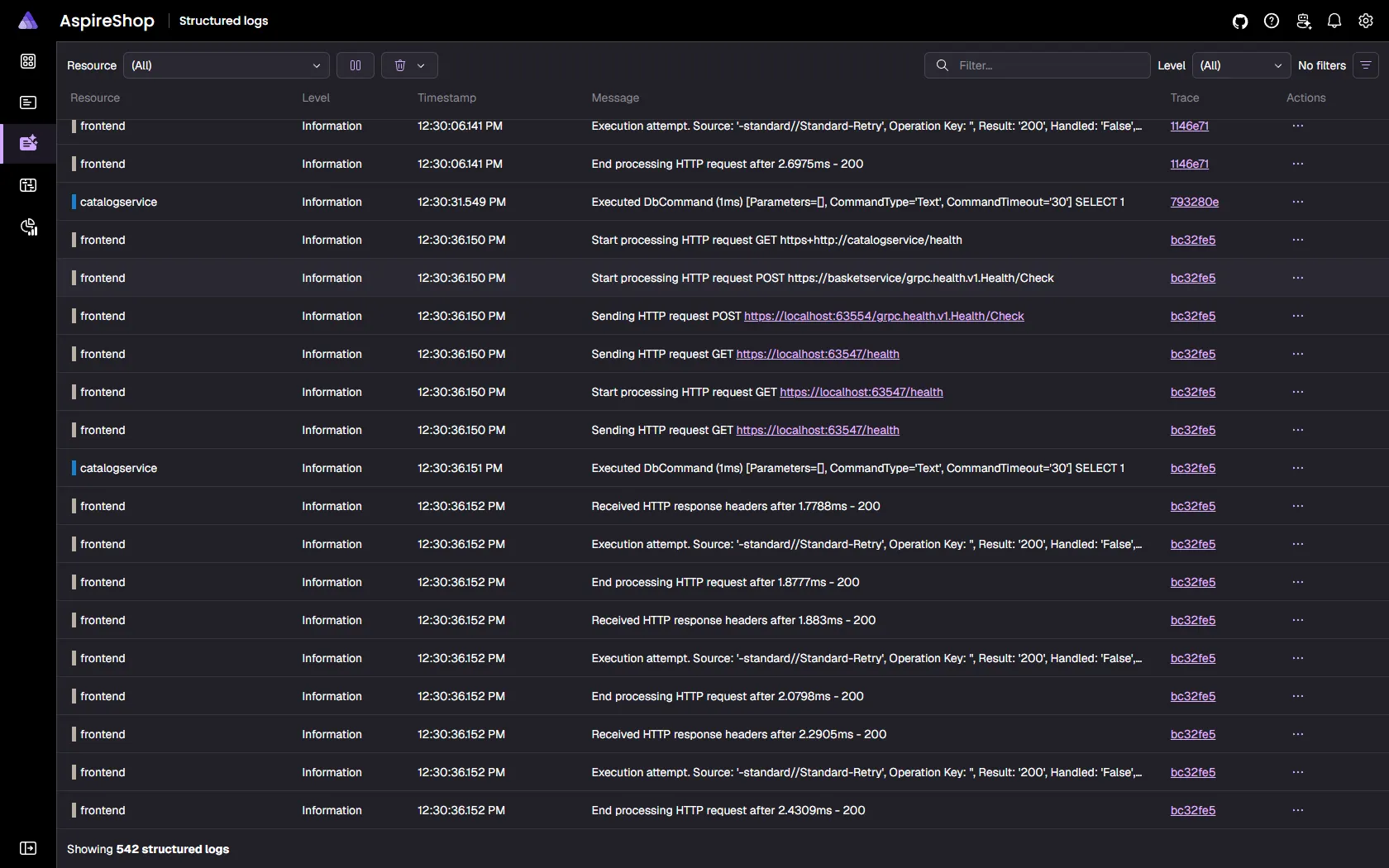The height and width of the screenshot is (868, 1389).
Task: Expand the remove logs dropdown chevron
Action: [421, 65]
